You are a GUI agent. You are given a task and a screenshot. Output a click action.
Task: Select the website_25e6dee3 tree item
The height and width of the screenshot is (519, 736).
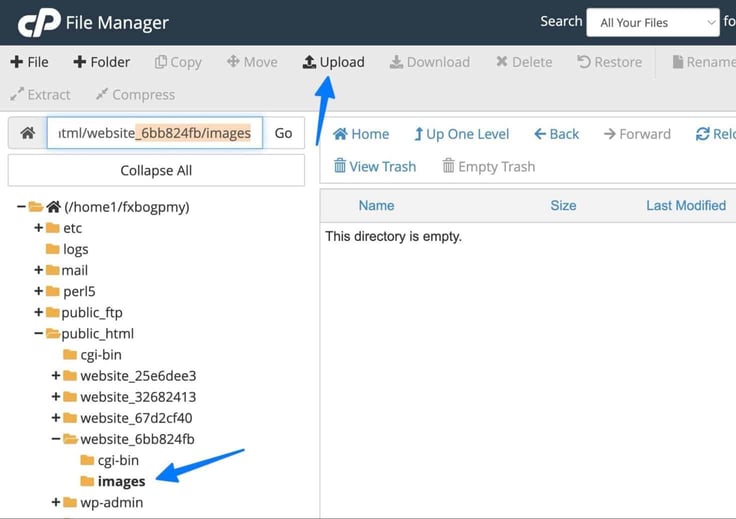click(138, 376)
